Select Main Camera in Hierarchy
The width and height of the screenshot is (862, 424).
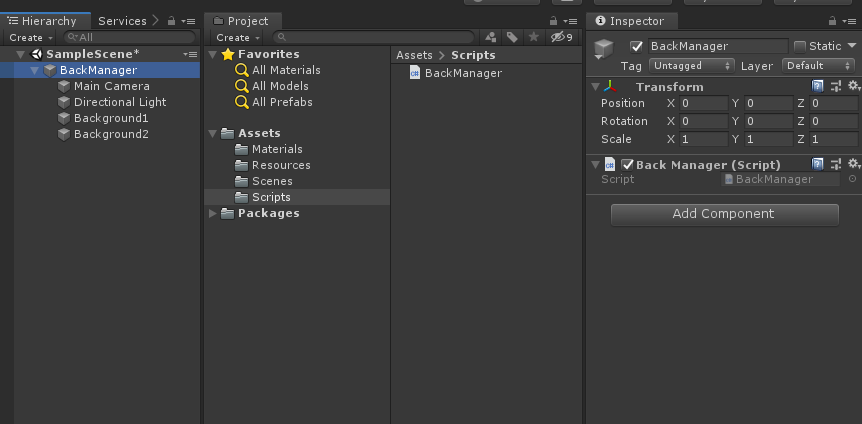[112, 86]
